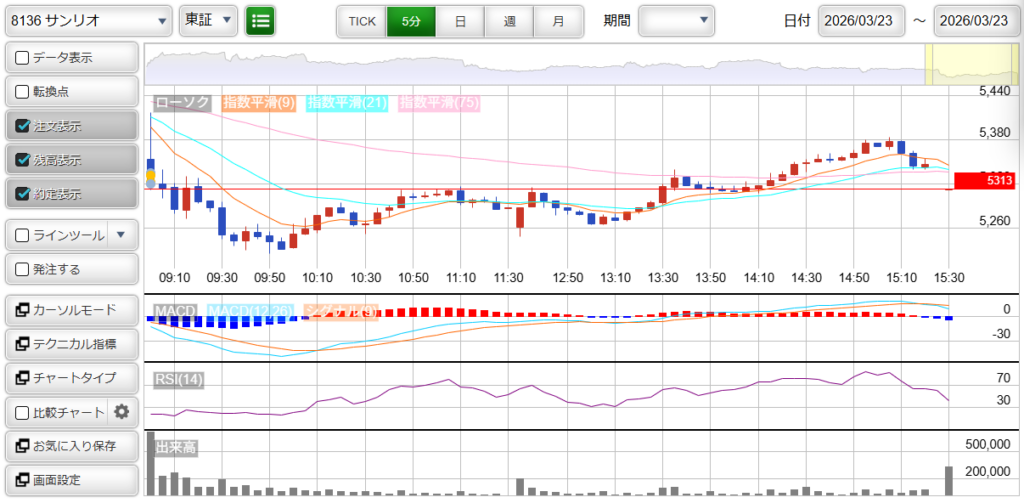The image size is (1024, 503).
Task: Enable the データ表示 checkbox
Action: pos(23,58)
